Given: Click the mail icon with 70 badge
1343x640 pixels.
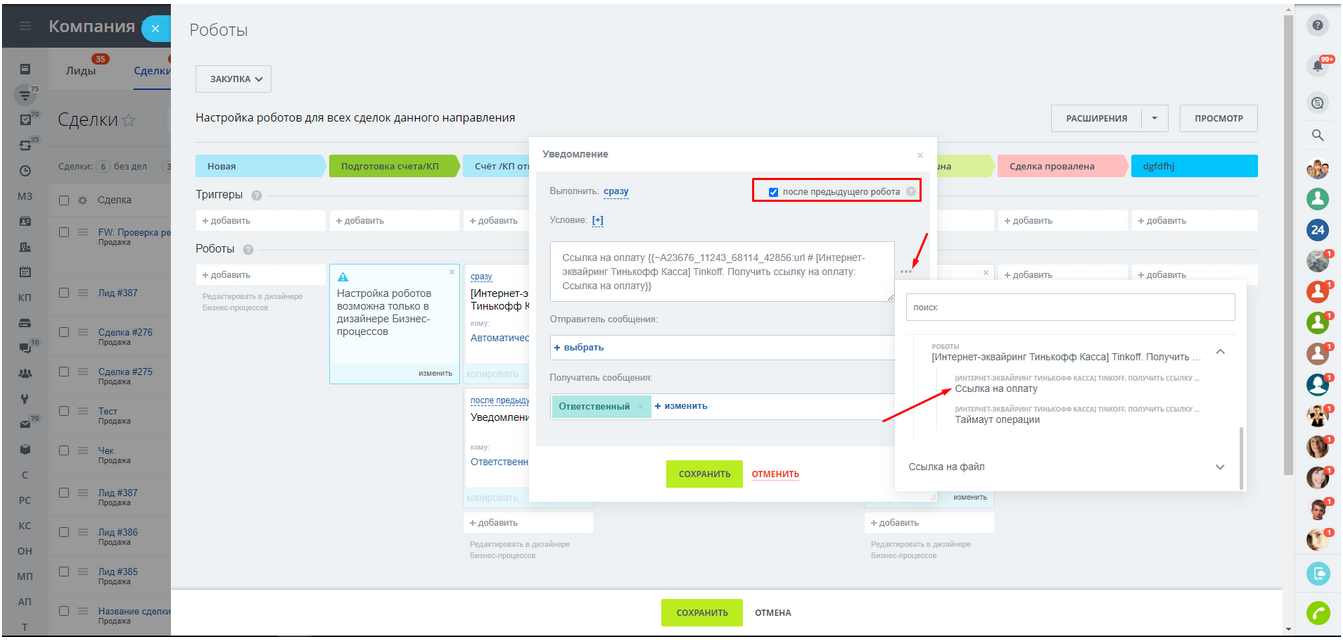Looking at the screenshot, I should pos(25,424).
